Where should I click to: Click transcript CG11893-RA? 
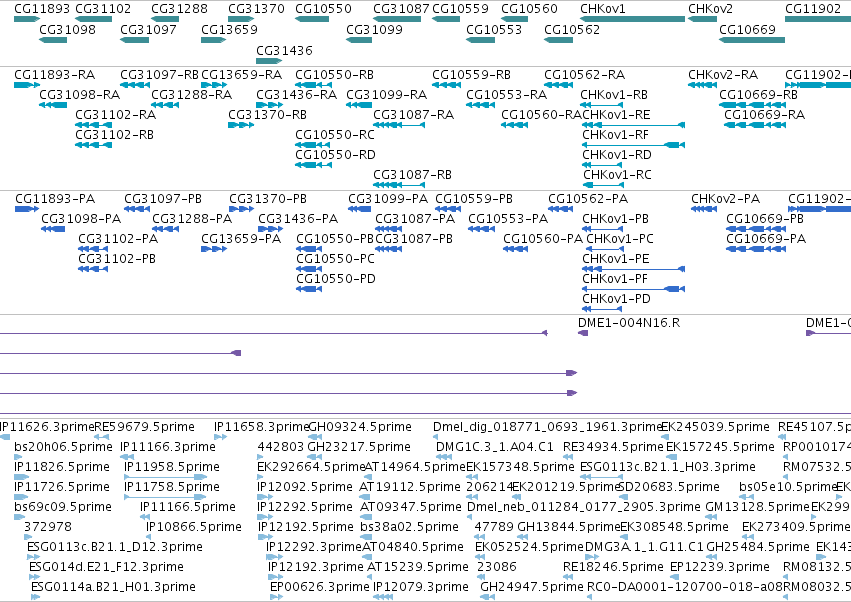tap(54, 74)
